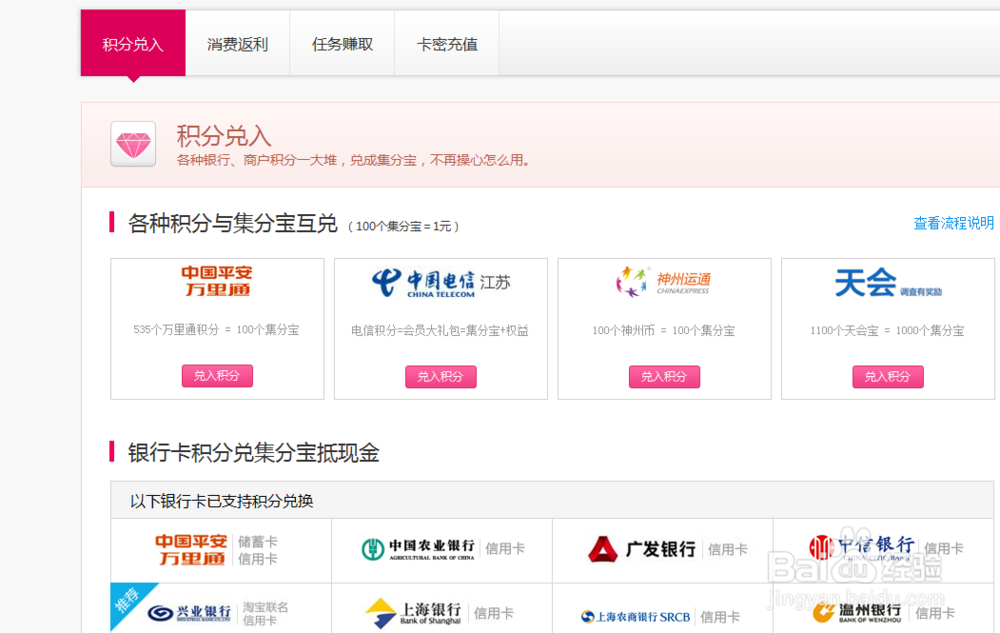Click the 中国平安万里通 logo in exchange card
Image resolution: width=1000 pixels, height=633 pixels.
click(217, 280)
